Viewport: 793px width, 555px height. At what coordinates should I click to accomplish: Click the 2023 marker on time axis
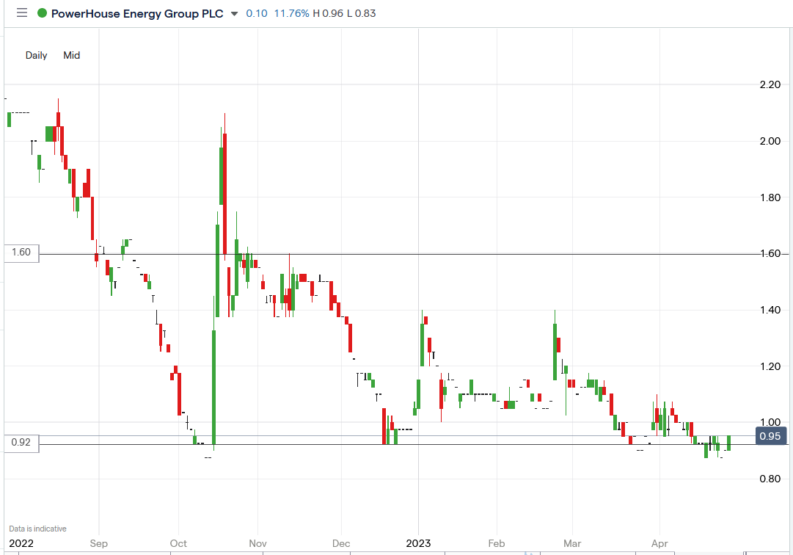pos(418,545)
